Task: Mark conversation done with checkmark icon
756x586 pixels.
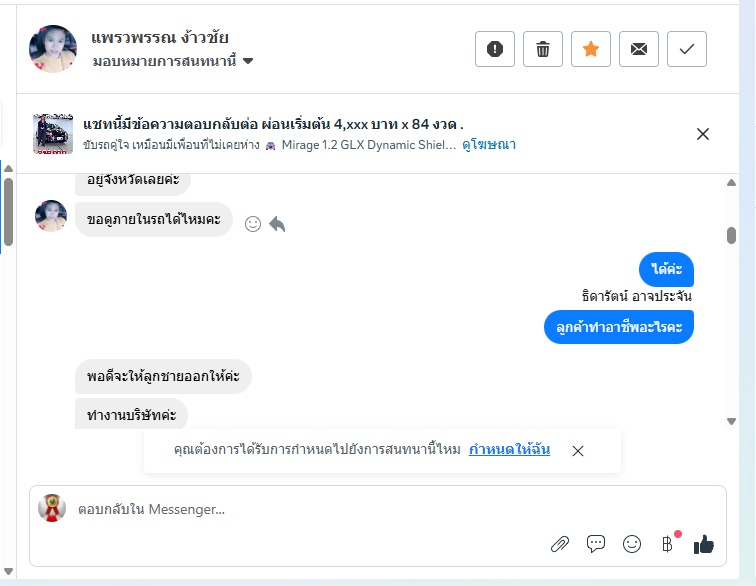Action: coord(687,49)
